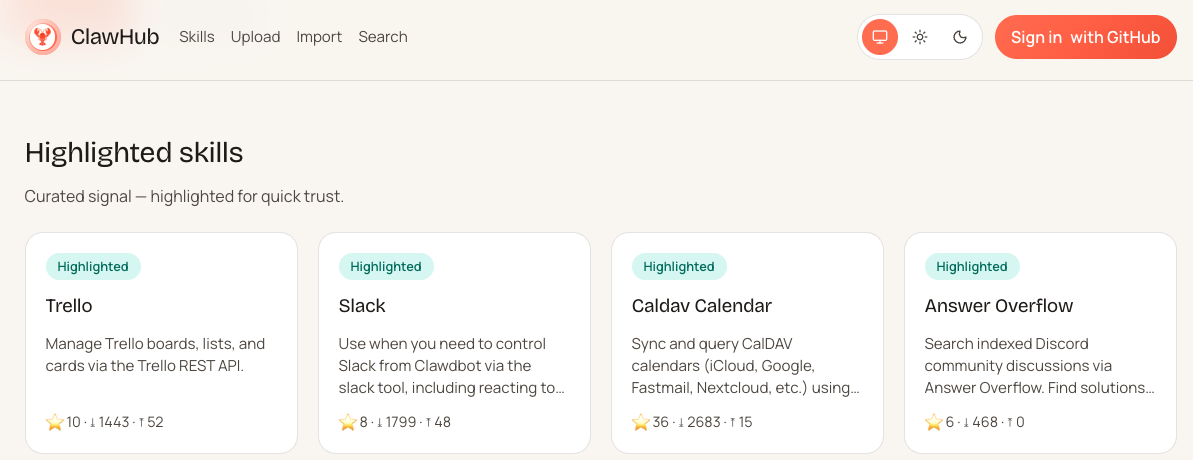Click the star icon on Slack card
This screenshot has height=460, width=1193.
click(348, 422)
